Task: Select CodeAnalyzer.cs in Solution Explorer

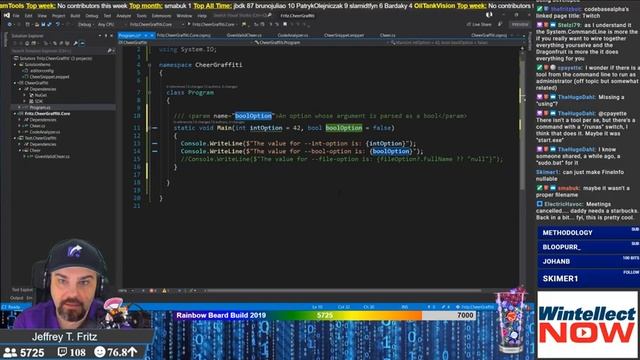Action: [44, 132]
